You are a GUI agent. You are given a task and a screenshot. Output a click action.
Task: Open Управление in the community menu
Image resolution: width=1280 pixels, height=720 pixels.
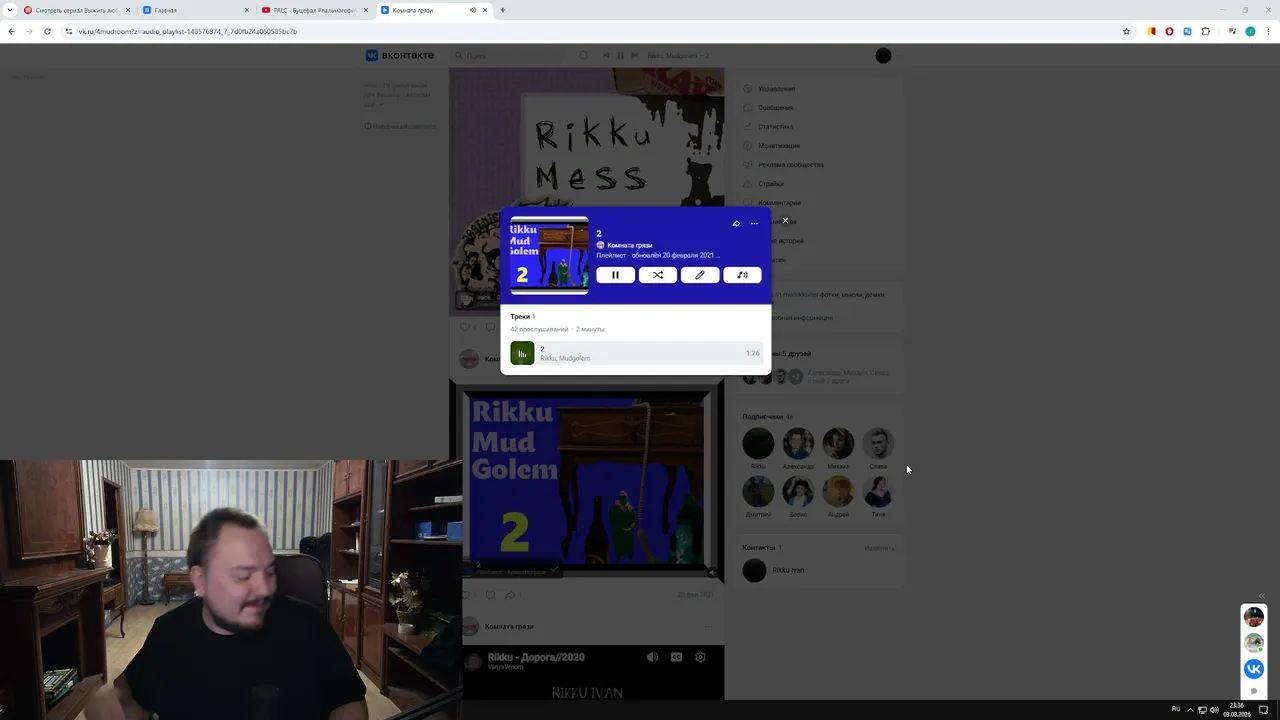point(776,89)
